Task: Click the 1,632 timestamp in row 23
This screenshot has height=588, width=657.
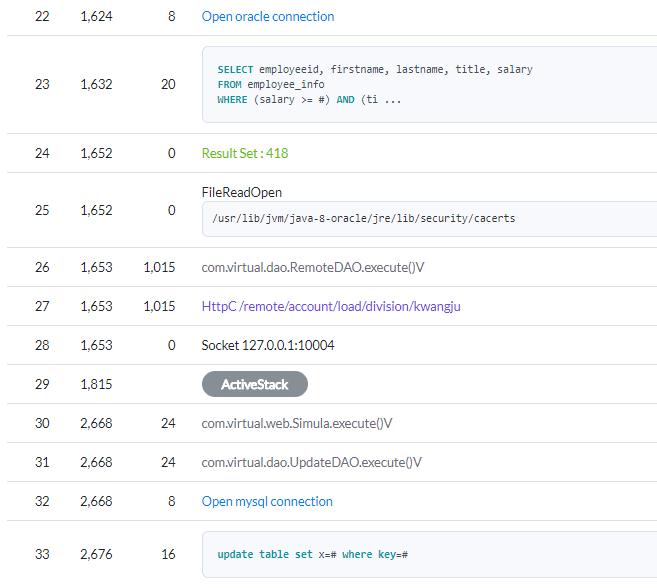Action: coord(96,85)
